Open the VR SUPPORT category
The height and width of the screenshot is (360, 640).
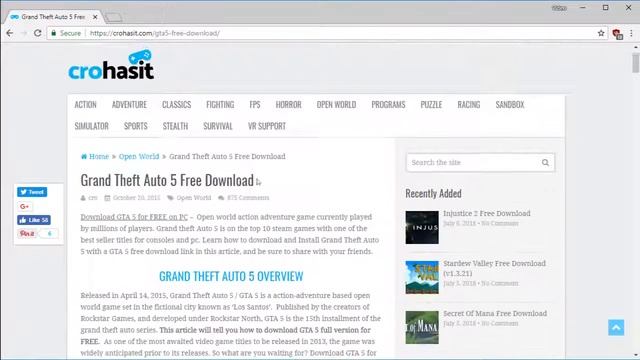tap(267, 126)
